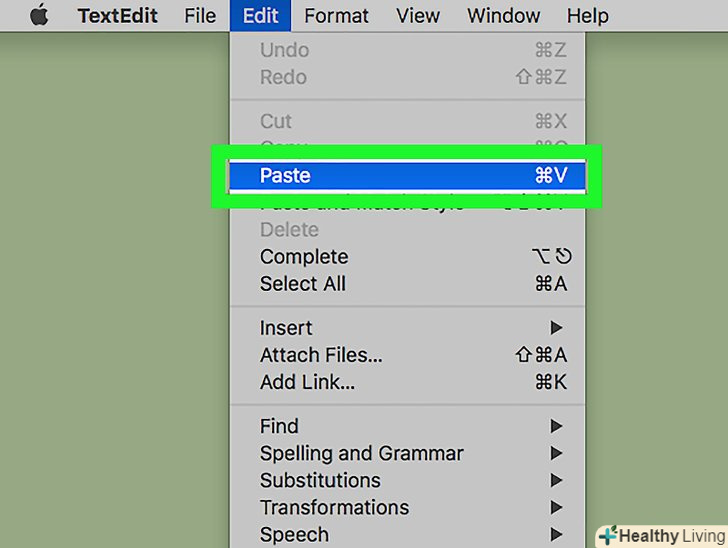Viewport: 728px width, 548px height.
Task: Open the Format menu
Action: (336, 16)
